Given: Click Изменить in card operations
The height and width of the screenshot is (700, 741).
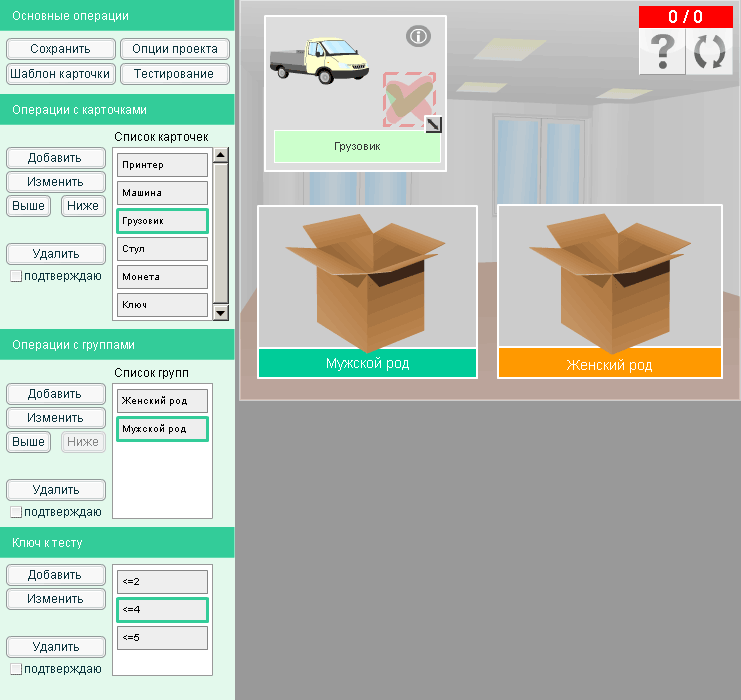Looking at the screenshot, I should pos(56,182).
